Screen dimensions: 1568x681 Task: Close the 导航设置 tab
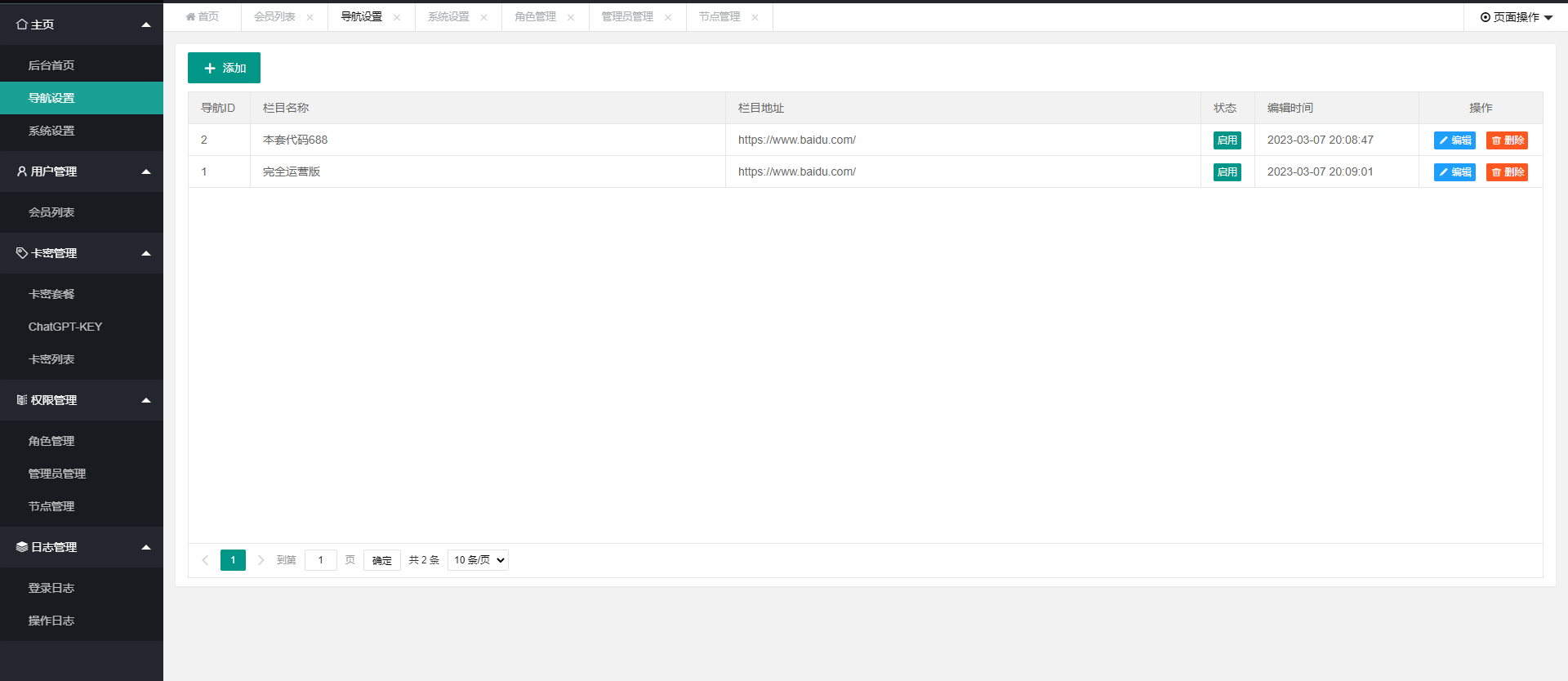[397, 17]
